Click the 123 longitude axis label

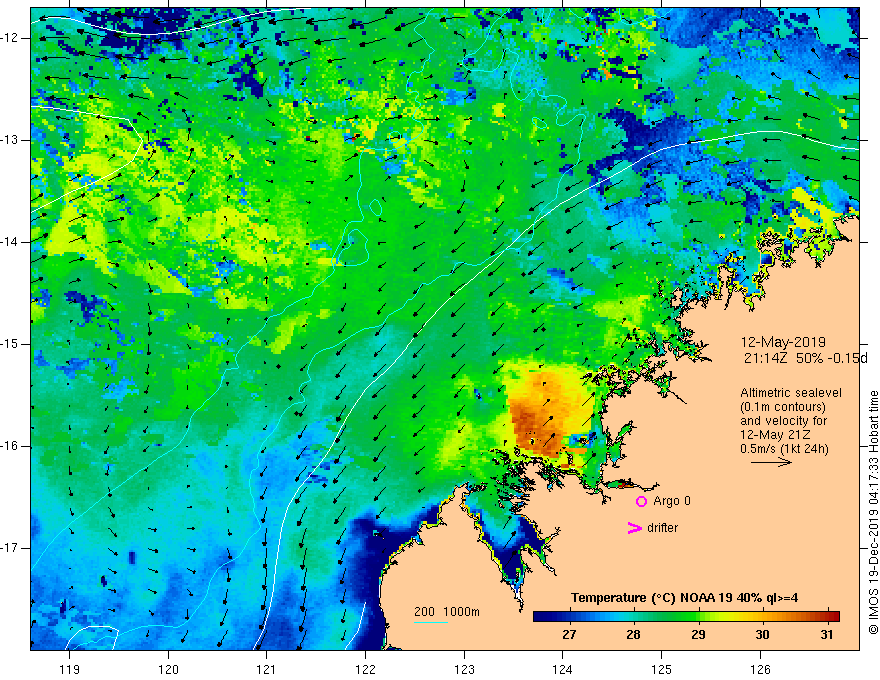[x=464, y=669]
